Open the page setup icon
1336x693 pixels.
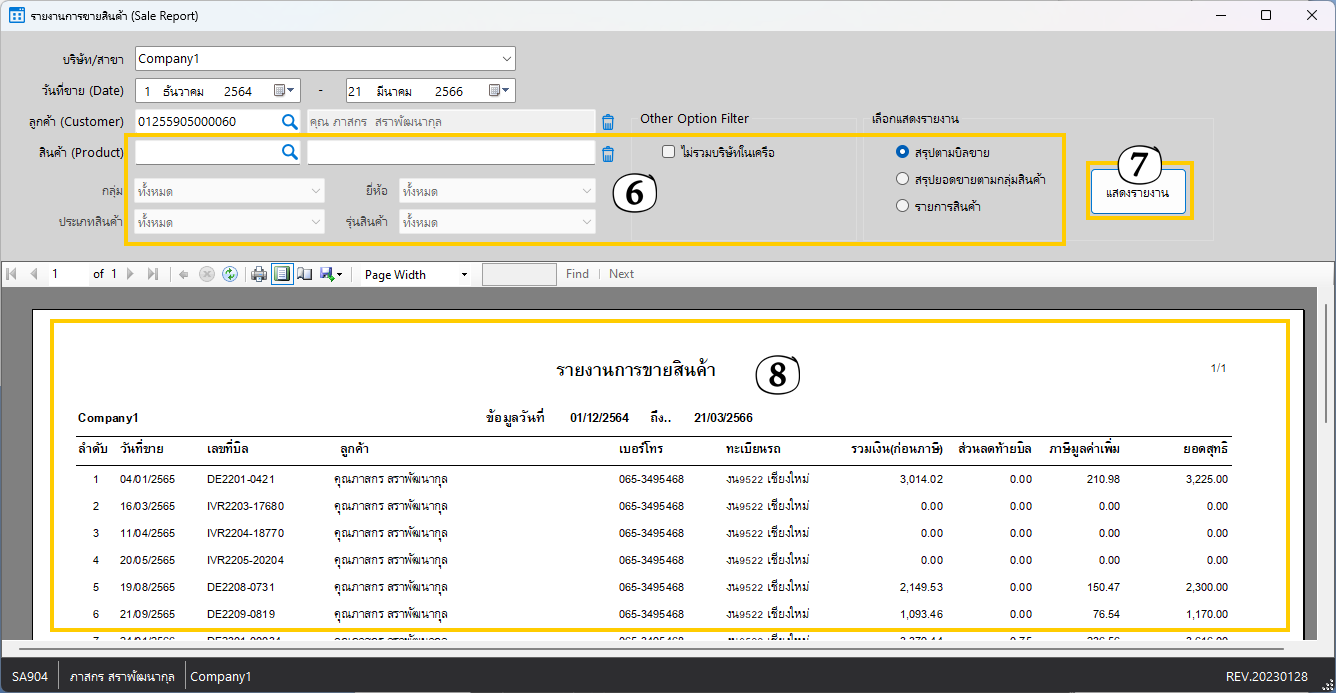coord(305,274)
